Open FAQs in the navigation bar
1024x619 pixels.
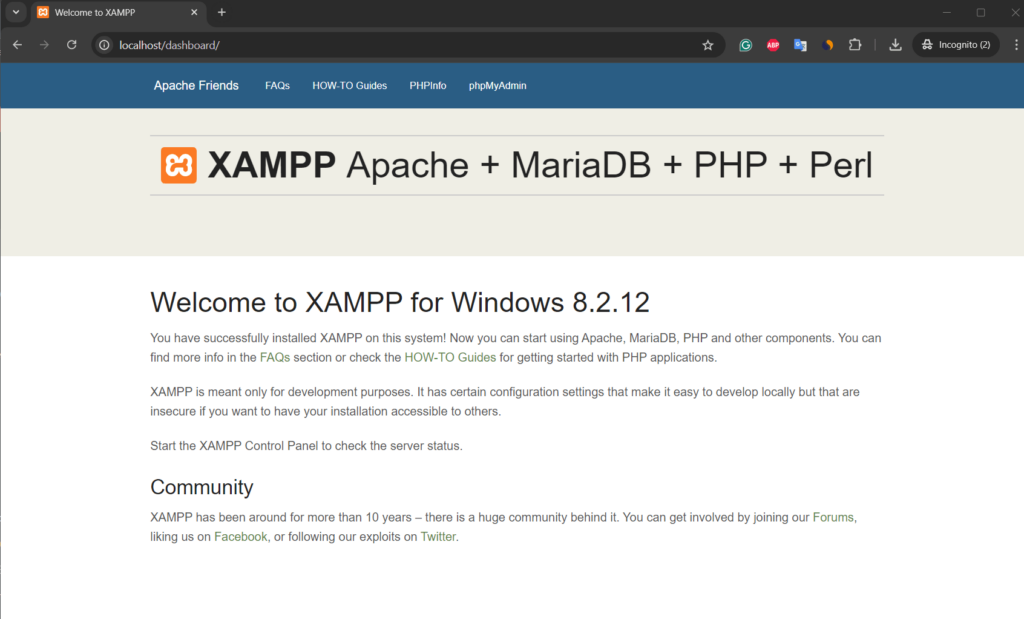278,86
